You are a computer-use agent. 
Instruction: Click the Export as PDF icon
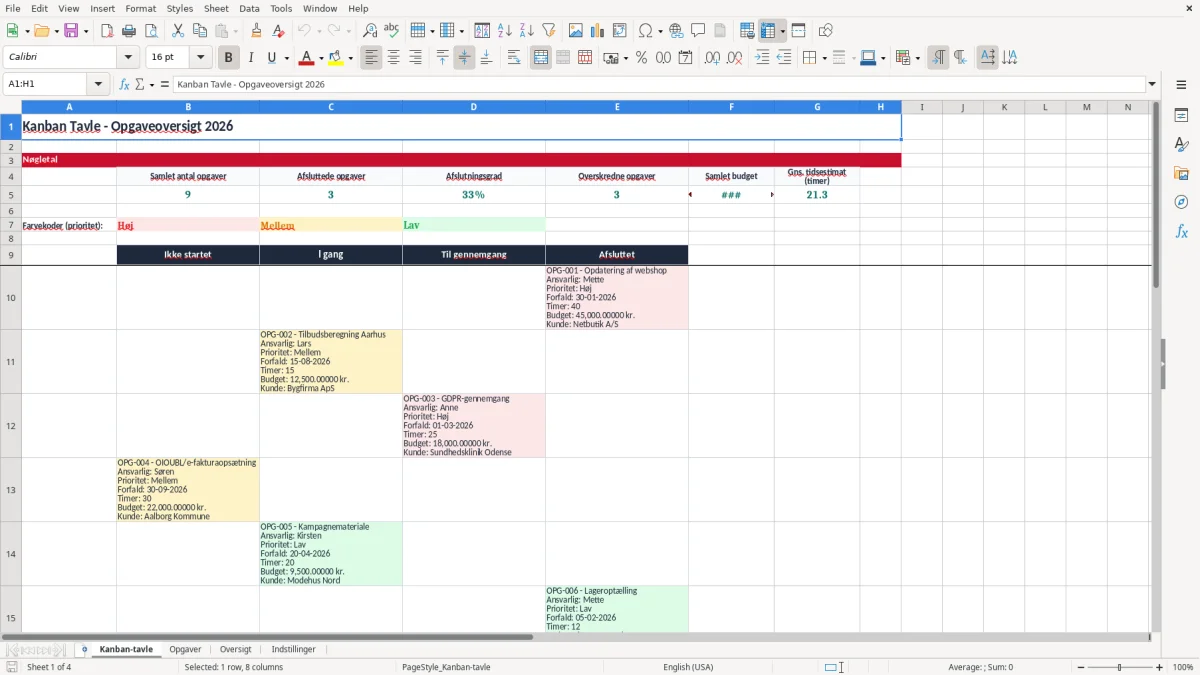[107, 31]
